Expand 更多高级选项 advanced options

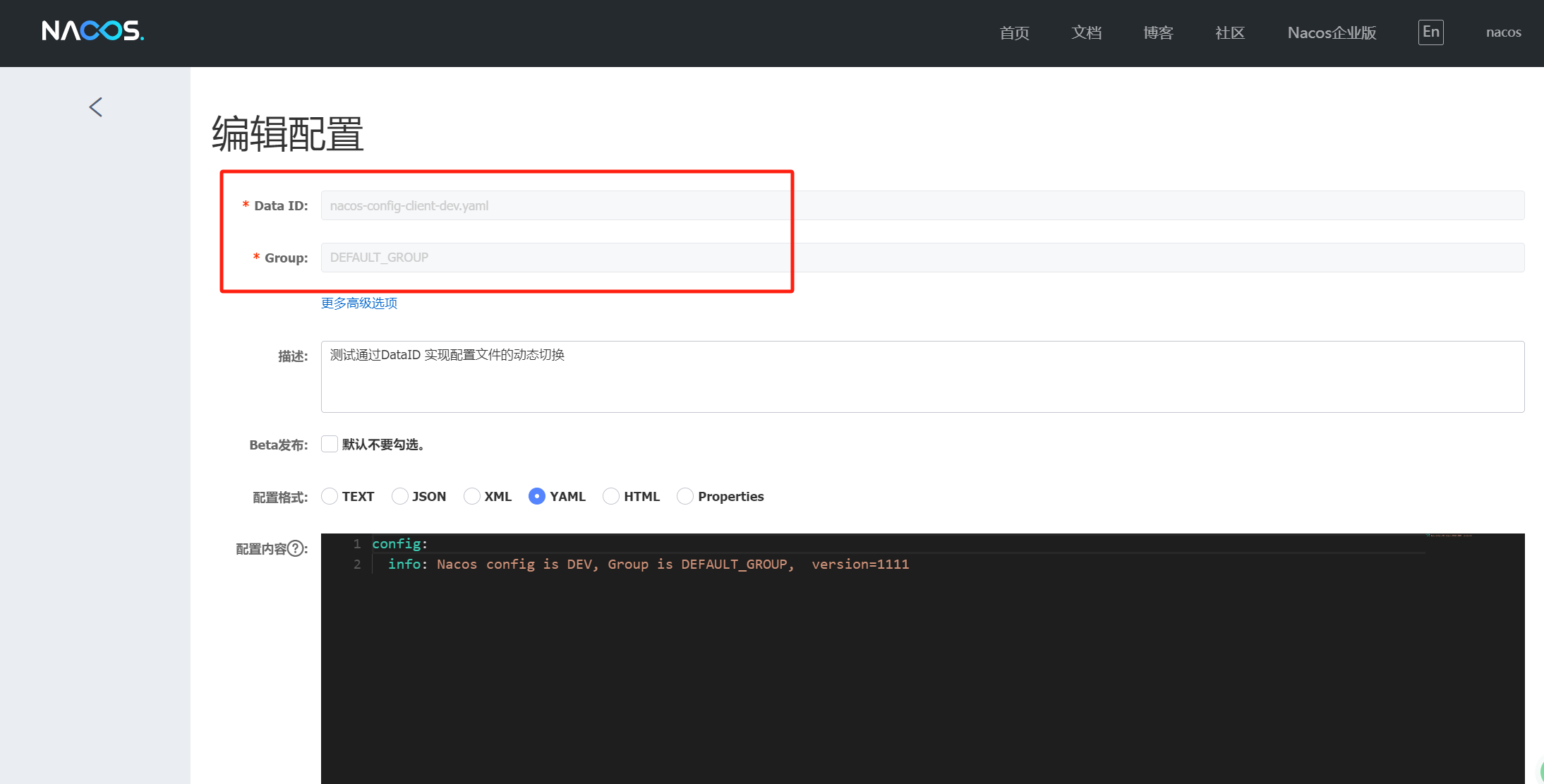click(x=359, y=303)
